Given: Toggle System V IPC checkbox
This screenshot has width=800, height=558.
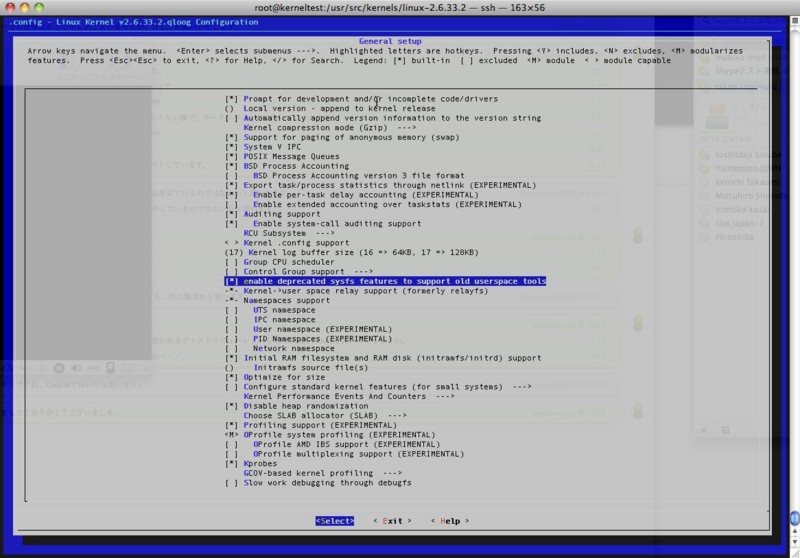Looking at the screenshot, I should pos(231,147).
